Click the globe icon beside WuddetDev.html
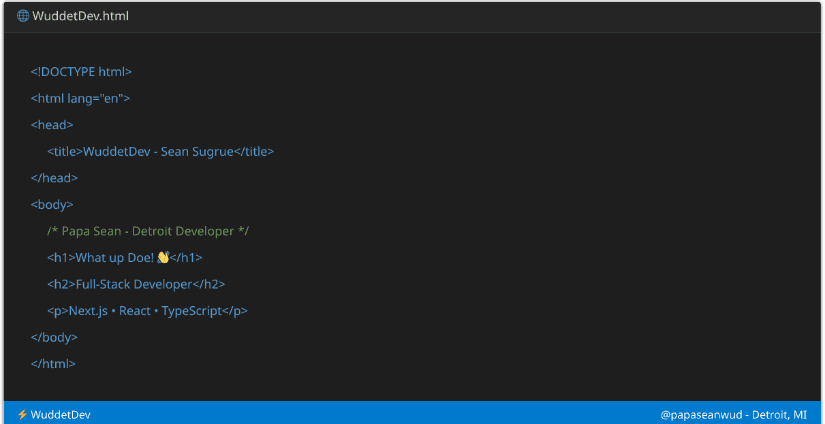This screenshot has height=424, width=825. pos(23,17)
